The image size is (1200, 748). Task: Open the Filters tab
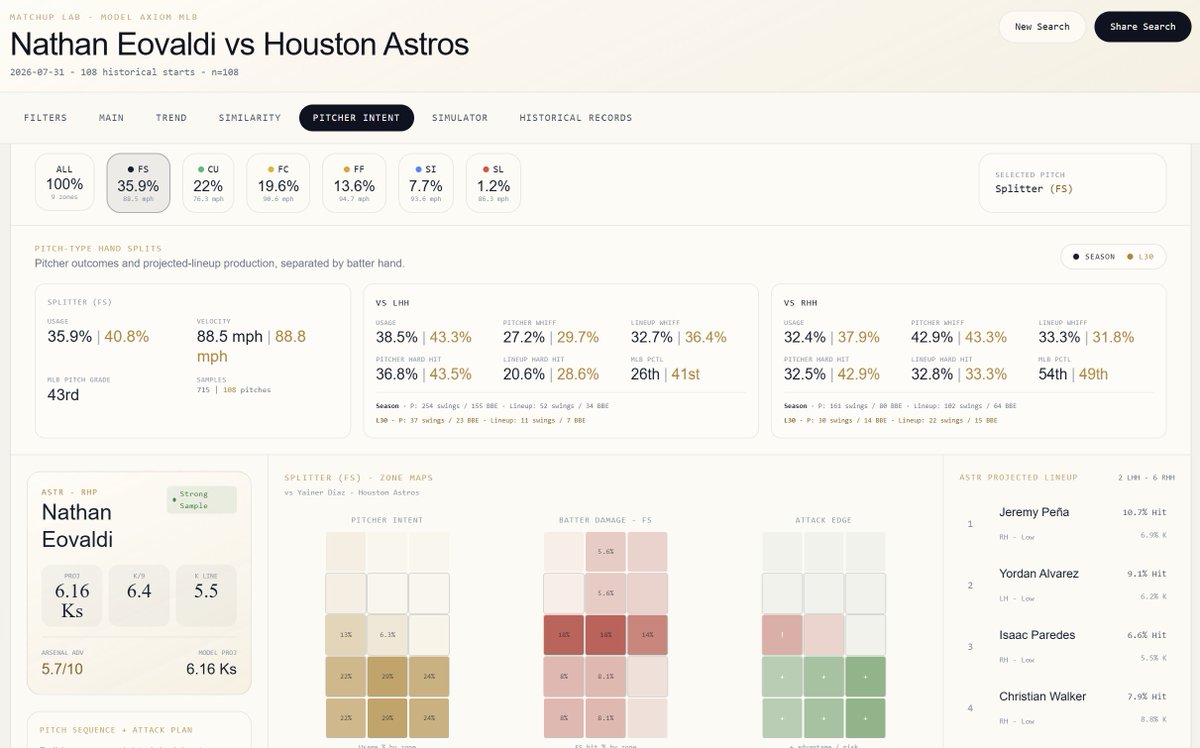coord(45,117)
